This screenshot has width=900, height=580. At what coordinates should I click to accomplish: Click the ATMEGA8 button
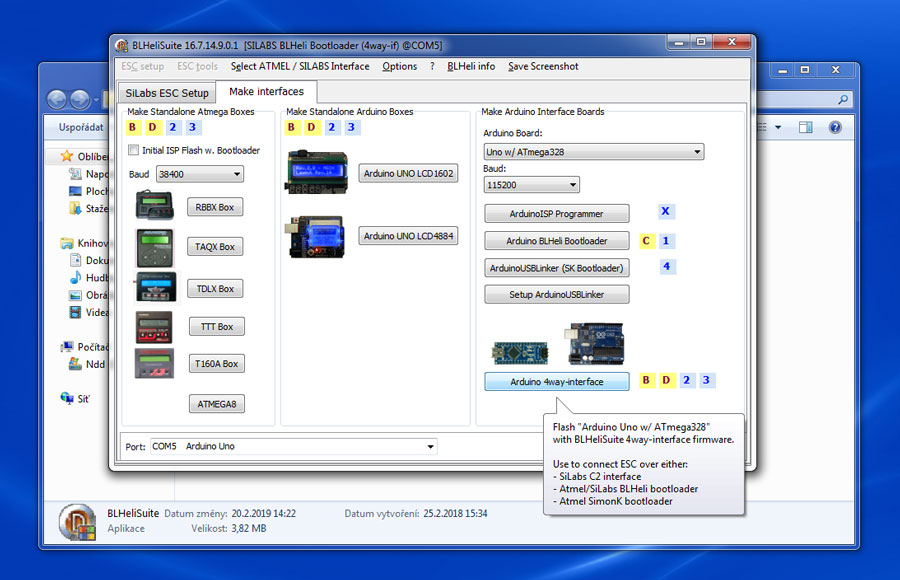tap(217, 404)
